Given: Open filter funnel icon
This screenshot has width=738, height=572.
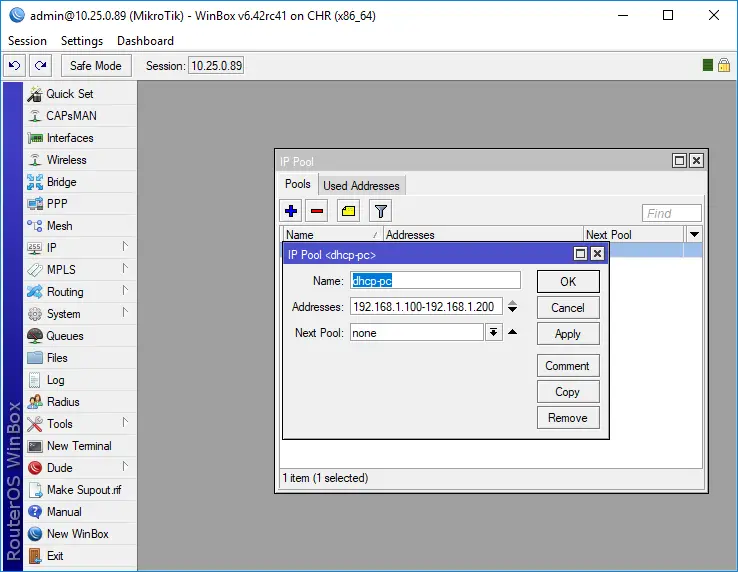Looking at the screenshot, I should click(x=380, y=211).
